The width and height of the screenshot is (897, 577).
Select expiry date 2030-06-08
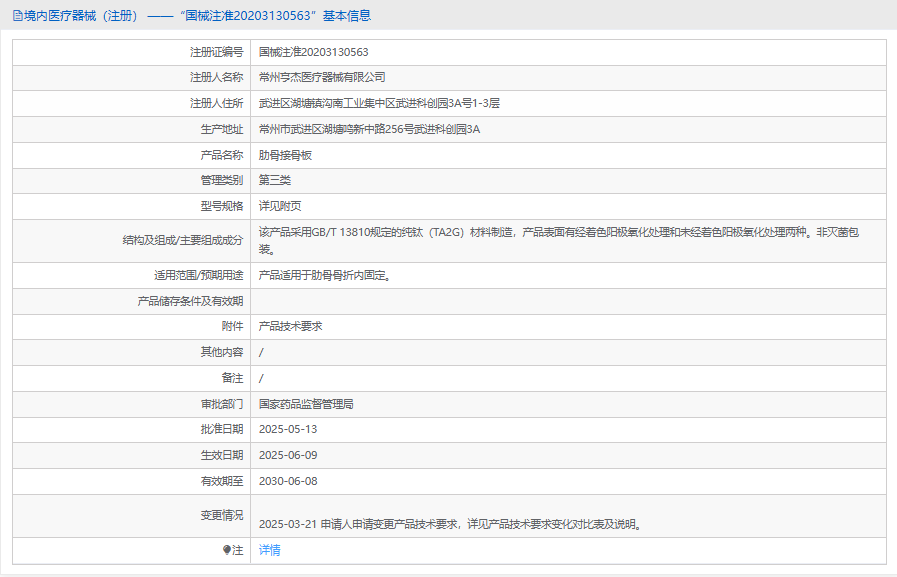click(288, 481)
